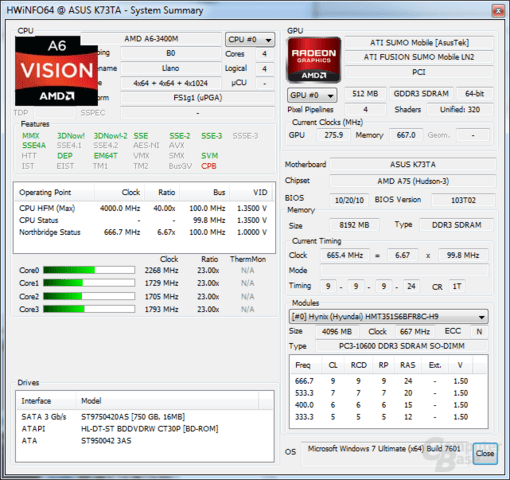Open the GPU #0 selector dropdown
This screenshot has height=480, width=510.
pyautogui.click(x=312, y=95)
